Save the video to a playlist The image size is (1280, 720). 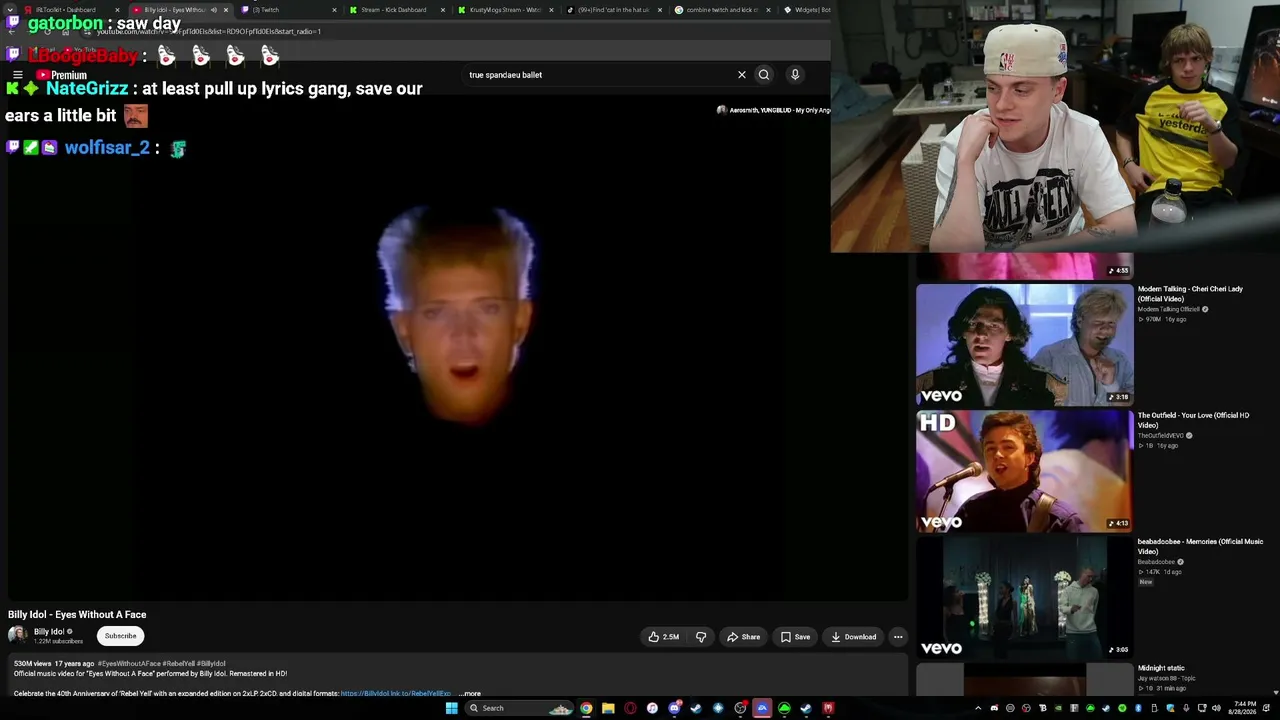point(796,637)
